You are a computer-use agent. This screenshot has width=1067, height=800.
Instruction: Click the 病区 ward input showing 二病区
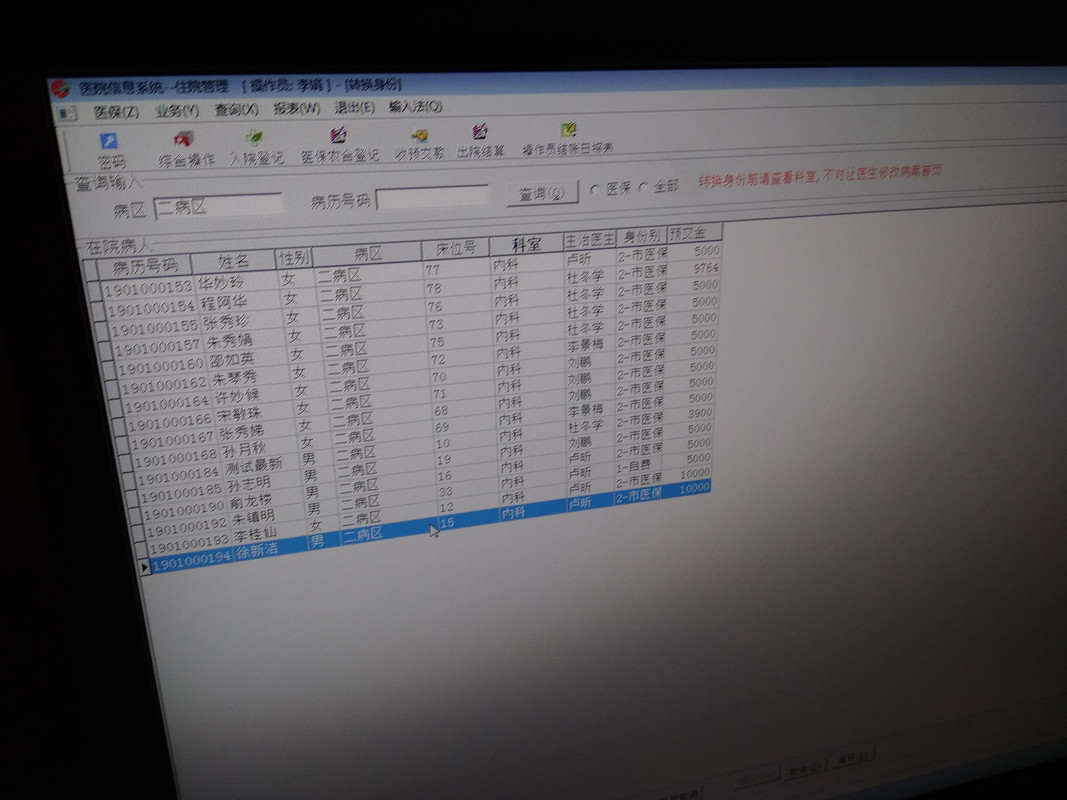pos(218,205)
